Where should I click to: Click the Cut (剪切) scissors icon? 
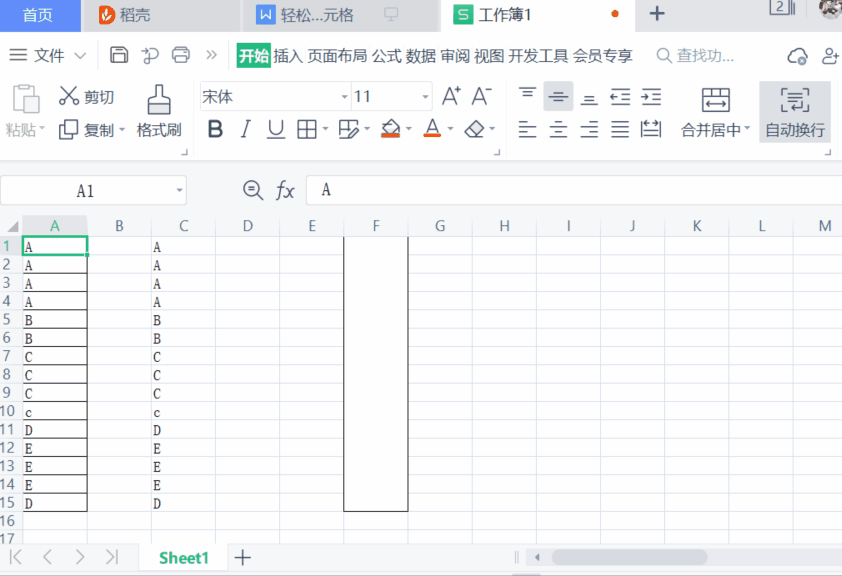click(69, 96)
